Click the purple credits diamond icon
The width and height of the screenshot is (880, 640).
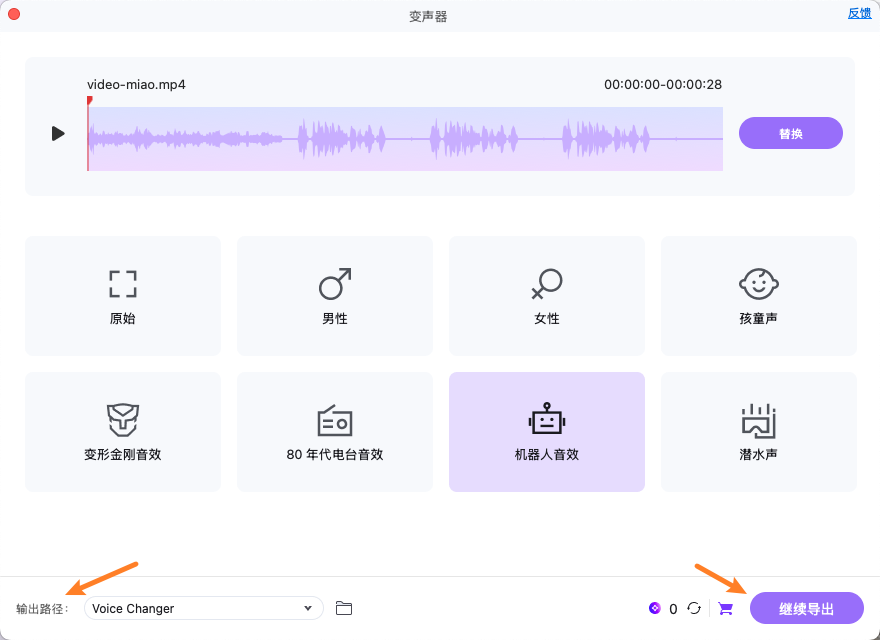coord(657,608)
